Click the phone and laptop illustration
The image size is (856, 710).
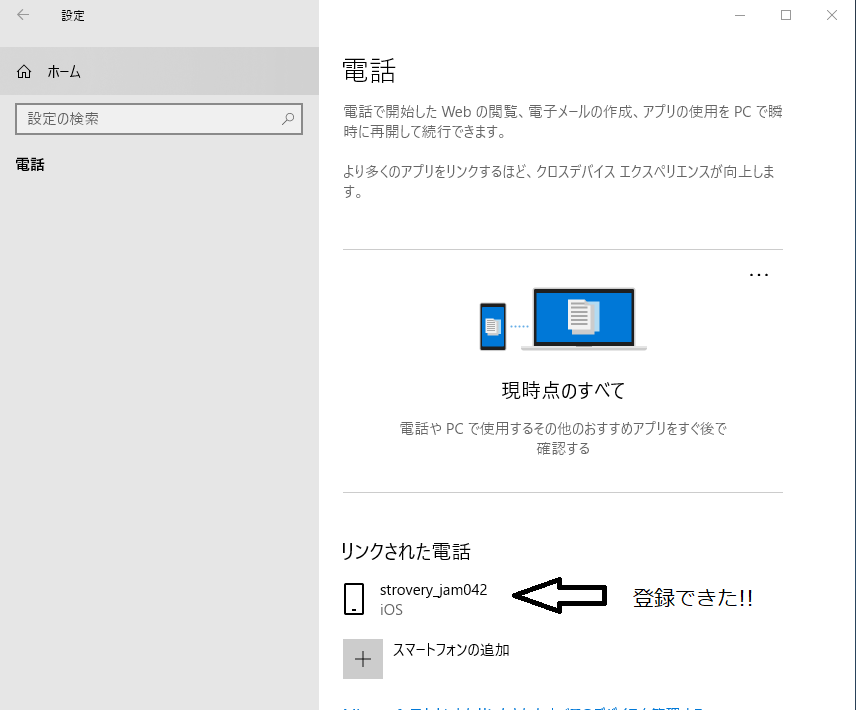pyautogui.click(x=563, y=319)
